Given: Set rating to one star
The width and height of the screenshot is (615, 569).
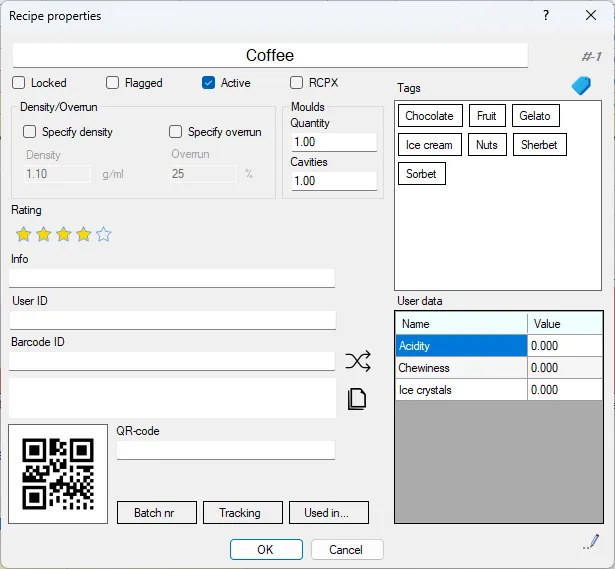Looking at the screenshot, I should click(24, 235).
